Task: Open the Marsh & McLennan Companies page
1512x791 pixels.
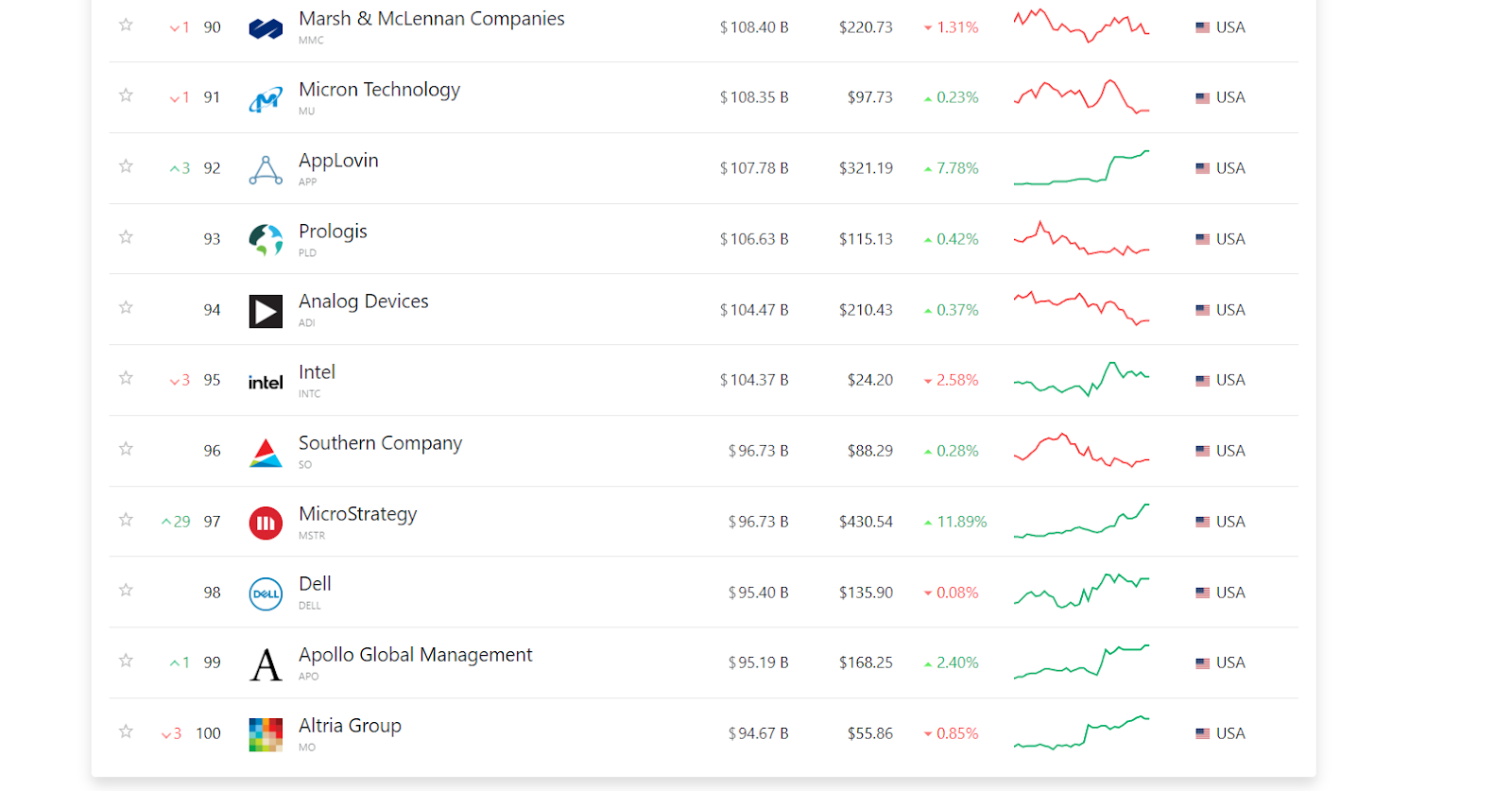Action: 432,19
